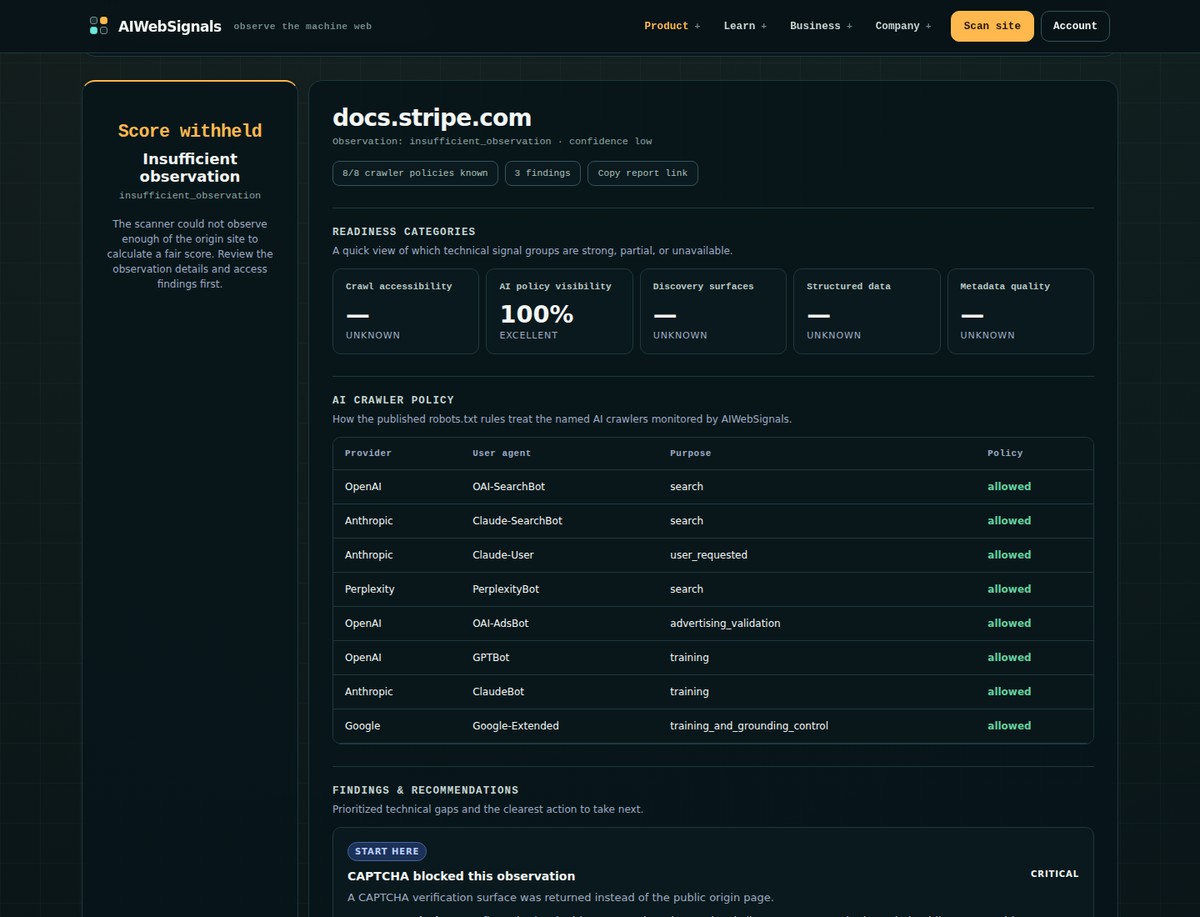Select the OAI-AdsBot user agent cell
The height and width of the screenshot is (917, 1200).
(x=501, y=623)
